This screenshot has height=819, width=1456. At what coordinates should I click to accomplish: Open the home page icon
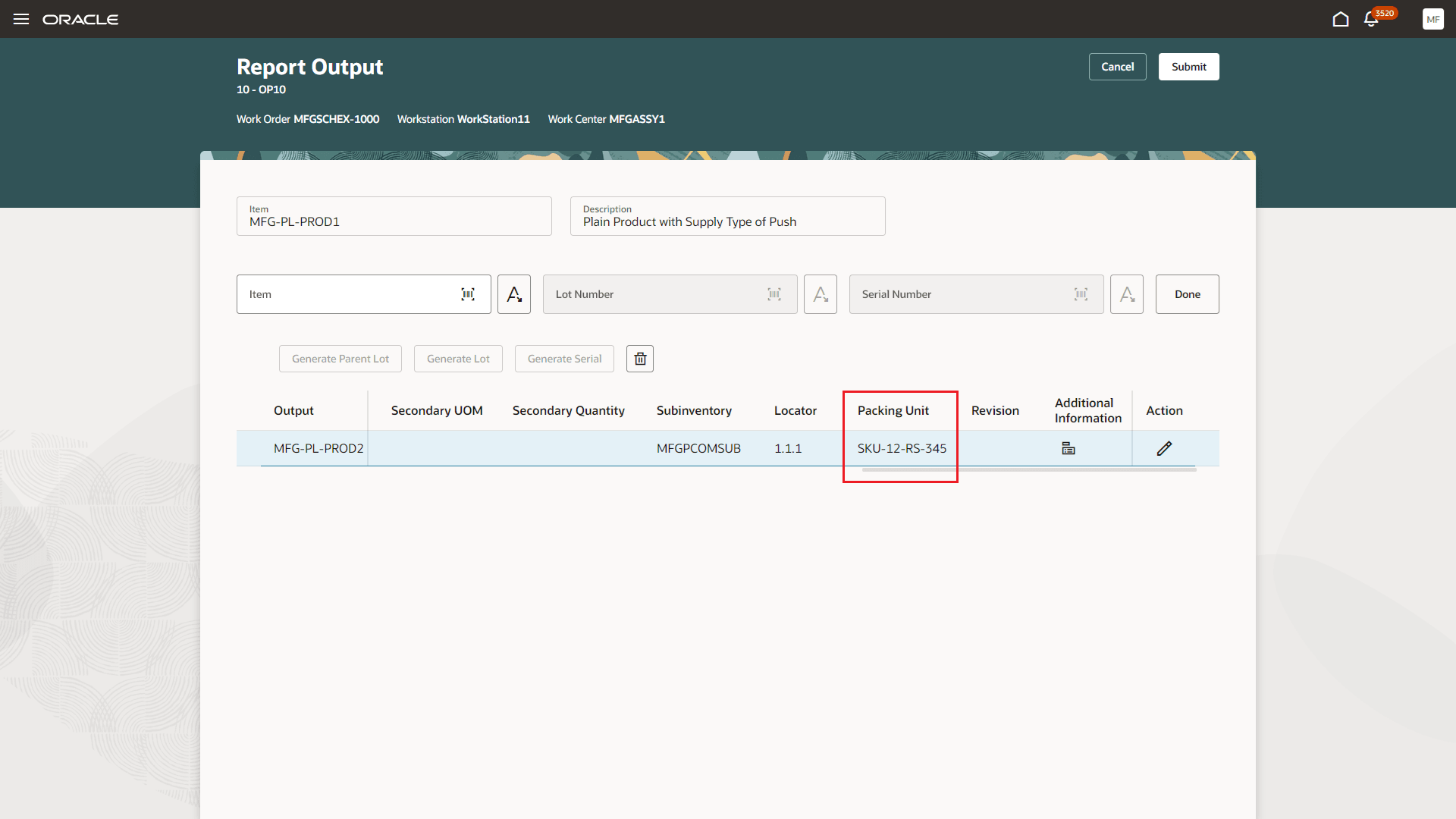tap(1340, 19)
